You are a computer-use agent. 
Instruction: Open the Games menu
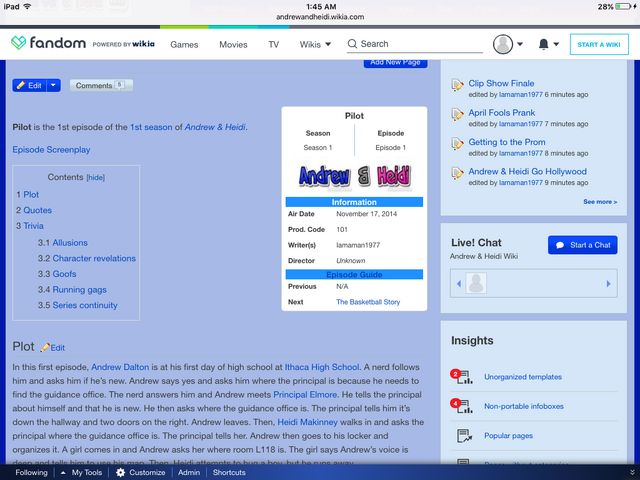(184, 44)
